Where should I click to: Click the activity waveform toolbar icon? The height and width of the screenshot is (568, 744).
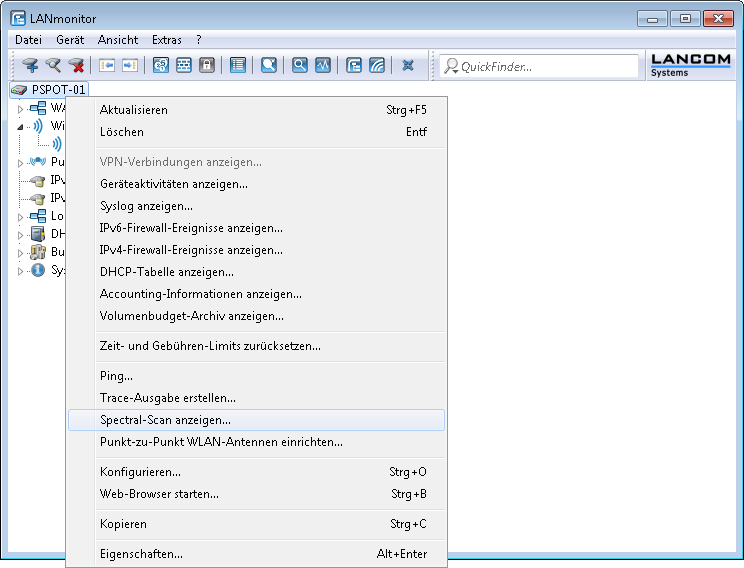coord(322,66)
